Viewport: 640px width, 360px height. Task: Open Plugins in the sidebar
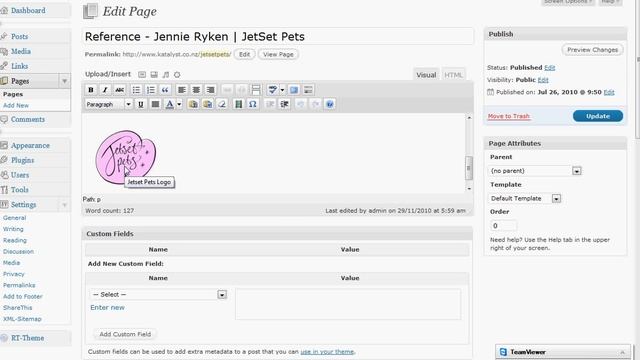click(22, 160)
